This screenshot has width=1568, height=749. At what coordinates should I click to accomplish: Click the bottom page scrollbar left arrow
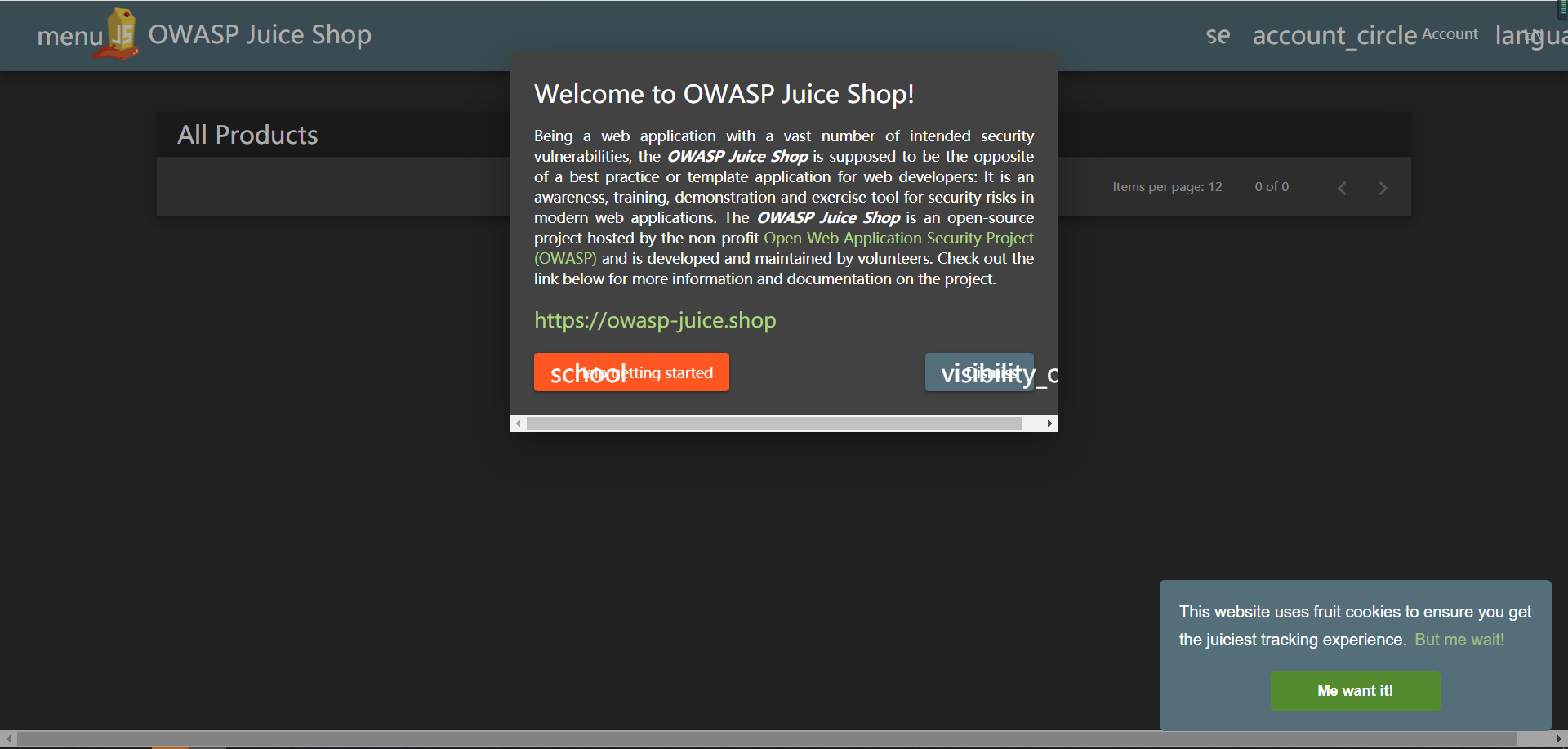(x=7, y=739)
